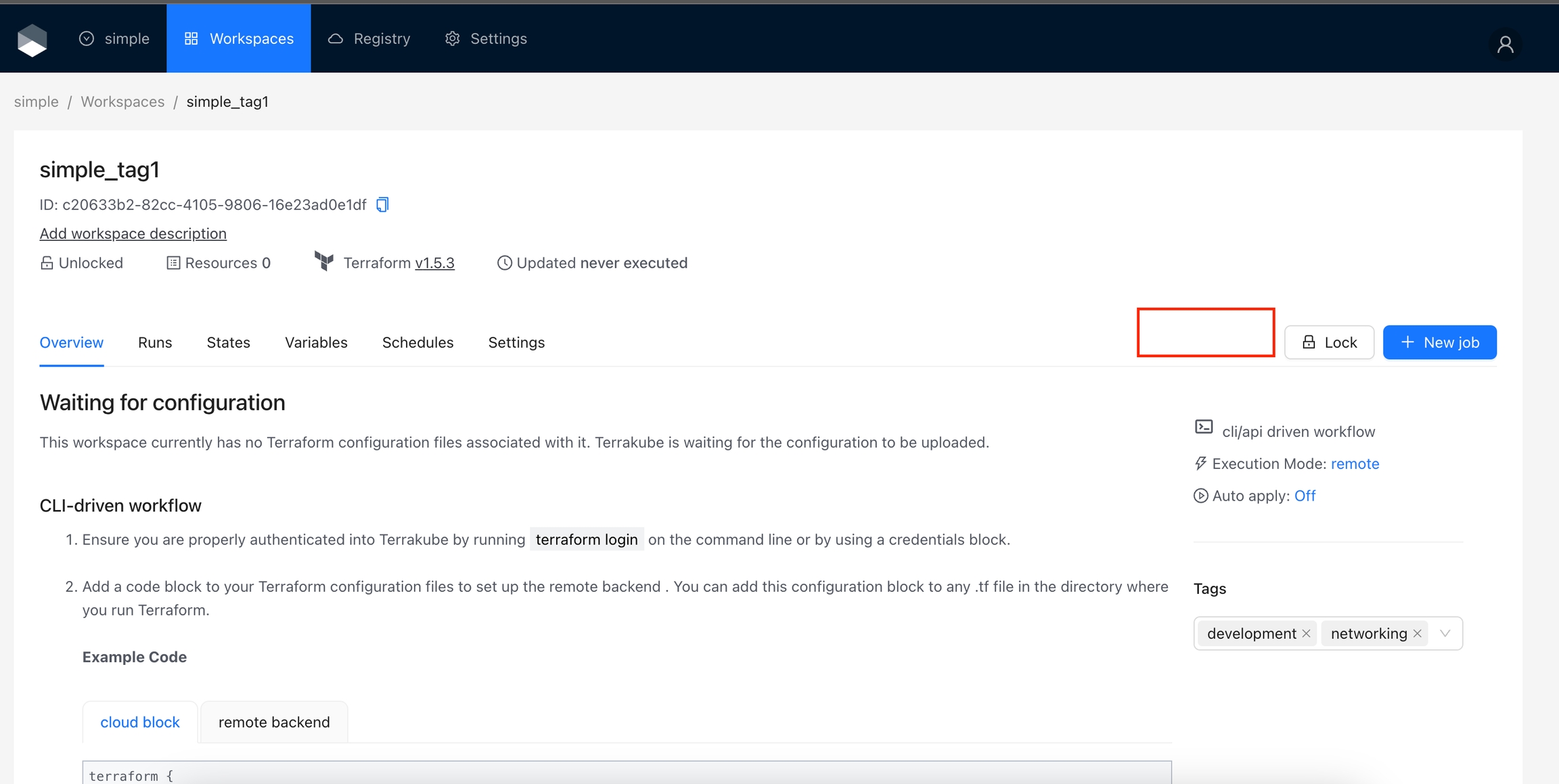Click the Resources list icon
This screenshot has height=784, width=1559.
pos(173,262)
